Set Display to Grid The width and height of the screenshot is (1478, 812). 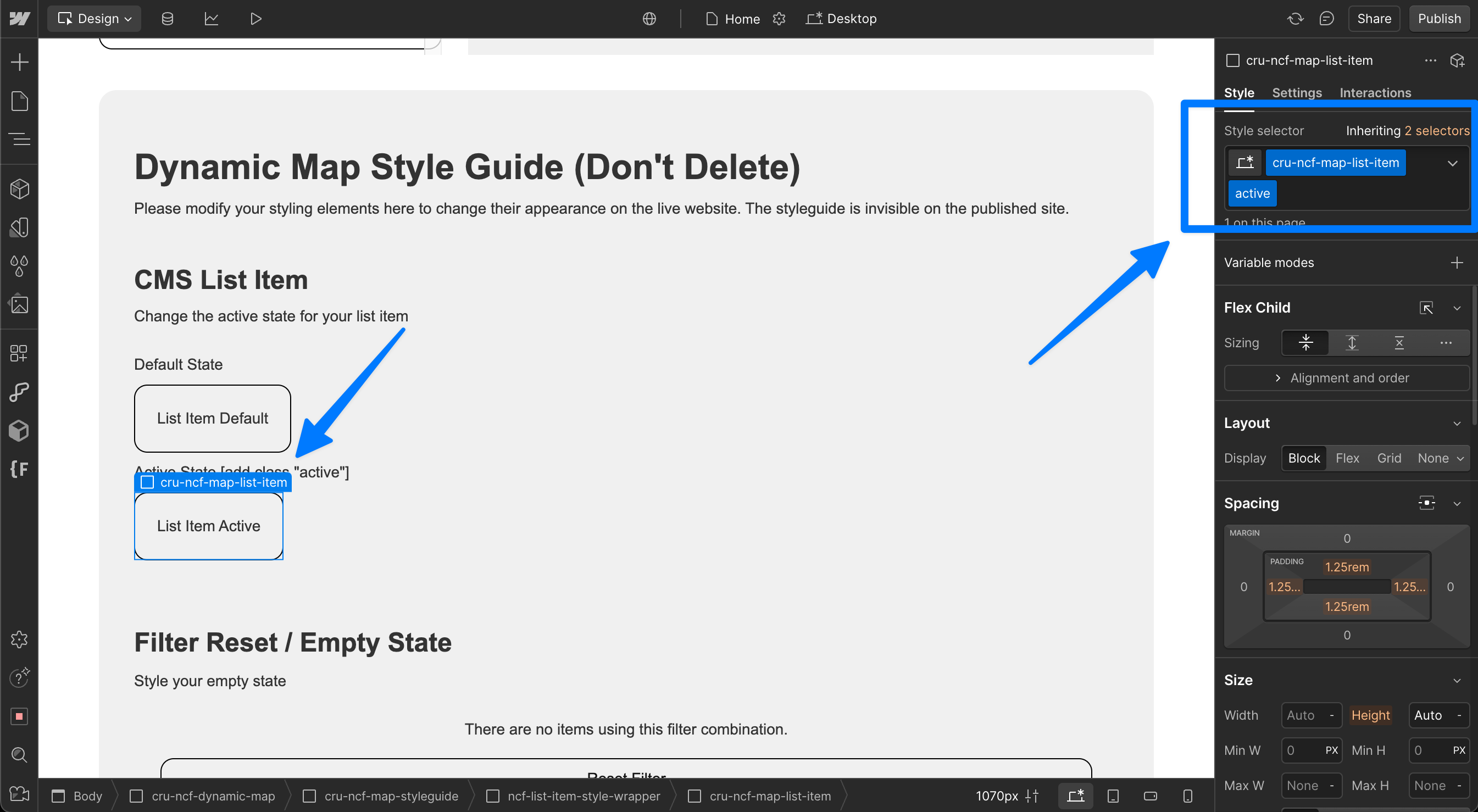pyautogui.click(x=1389, y=458)
